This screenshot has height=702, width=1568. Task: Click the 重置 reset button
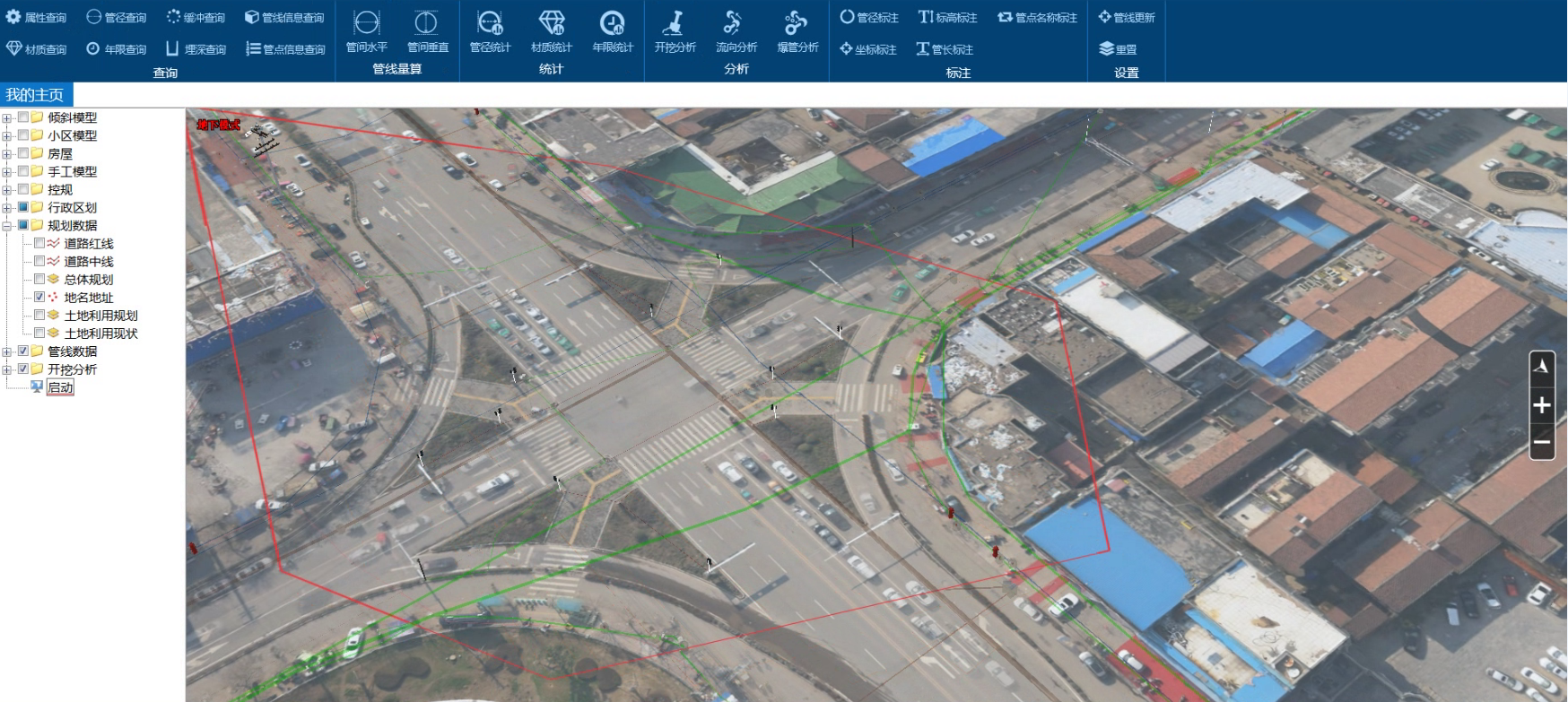tap(1118, 49)
